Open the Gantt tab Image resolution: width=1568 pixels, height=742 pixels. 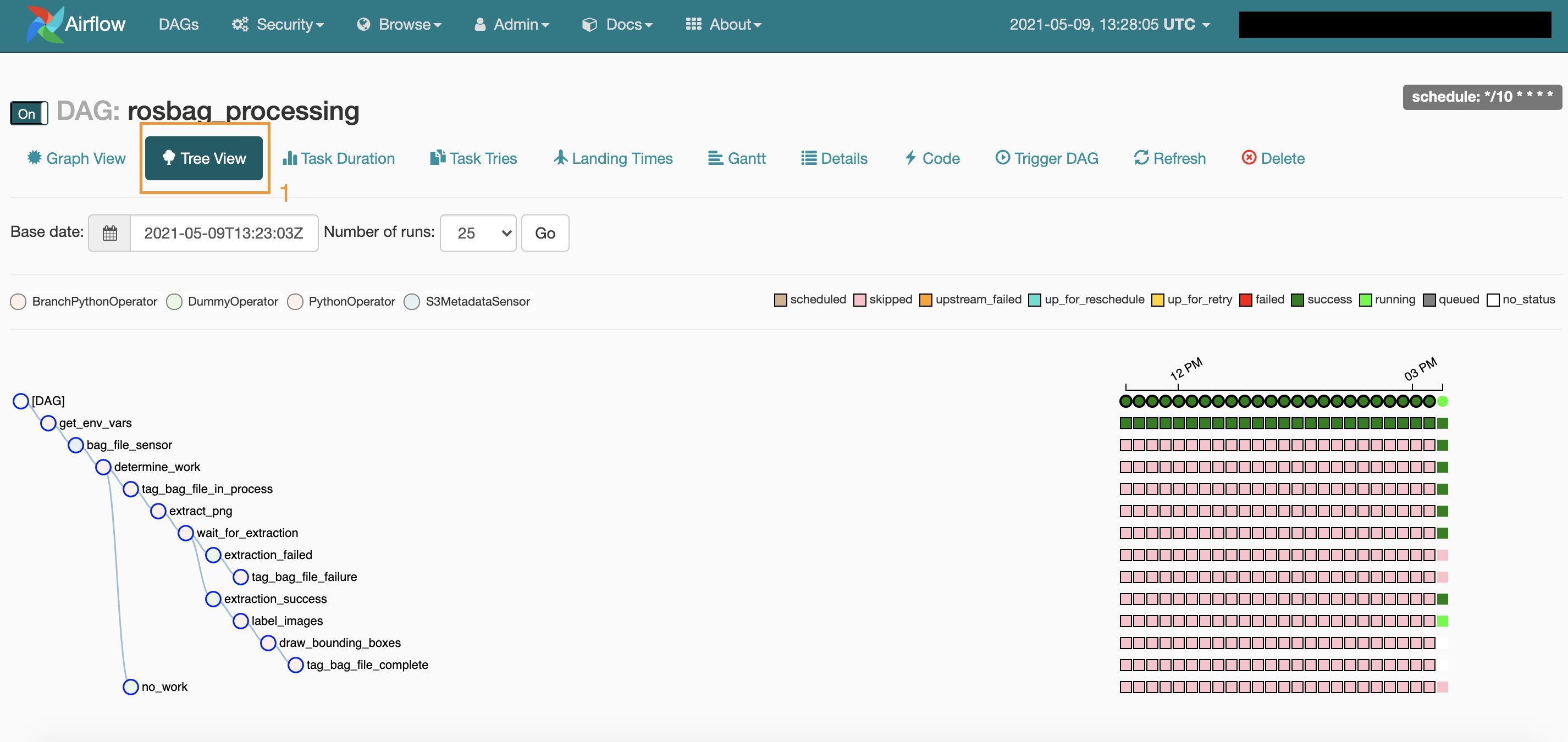[x=737, y=158]
